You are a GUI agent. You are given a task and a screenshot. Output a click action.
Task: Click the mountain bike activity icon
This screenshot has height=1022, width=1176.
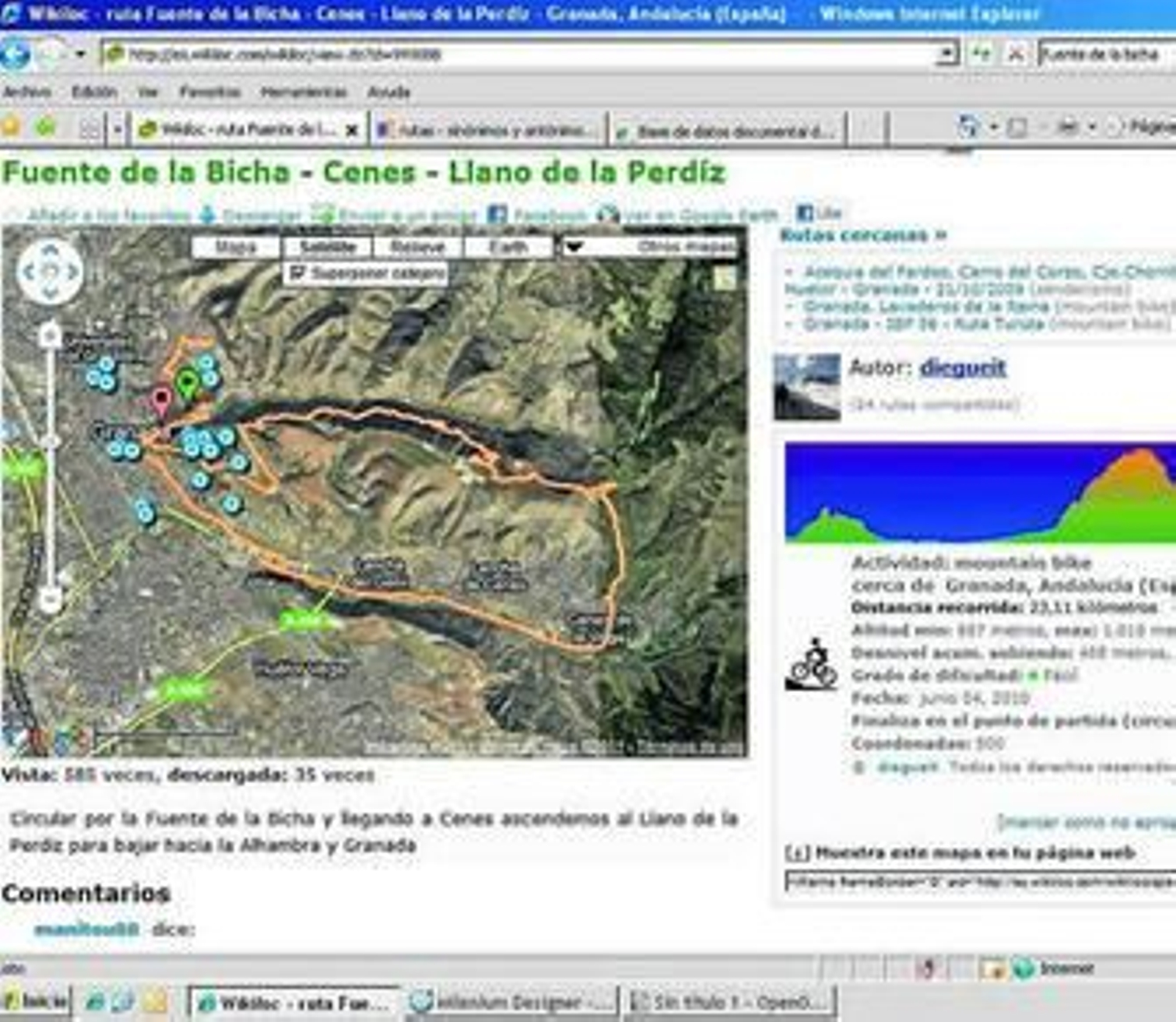813,664
